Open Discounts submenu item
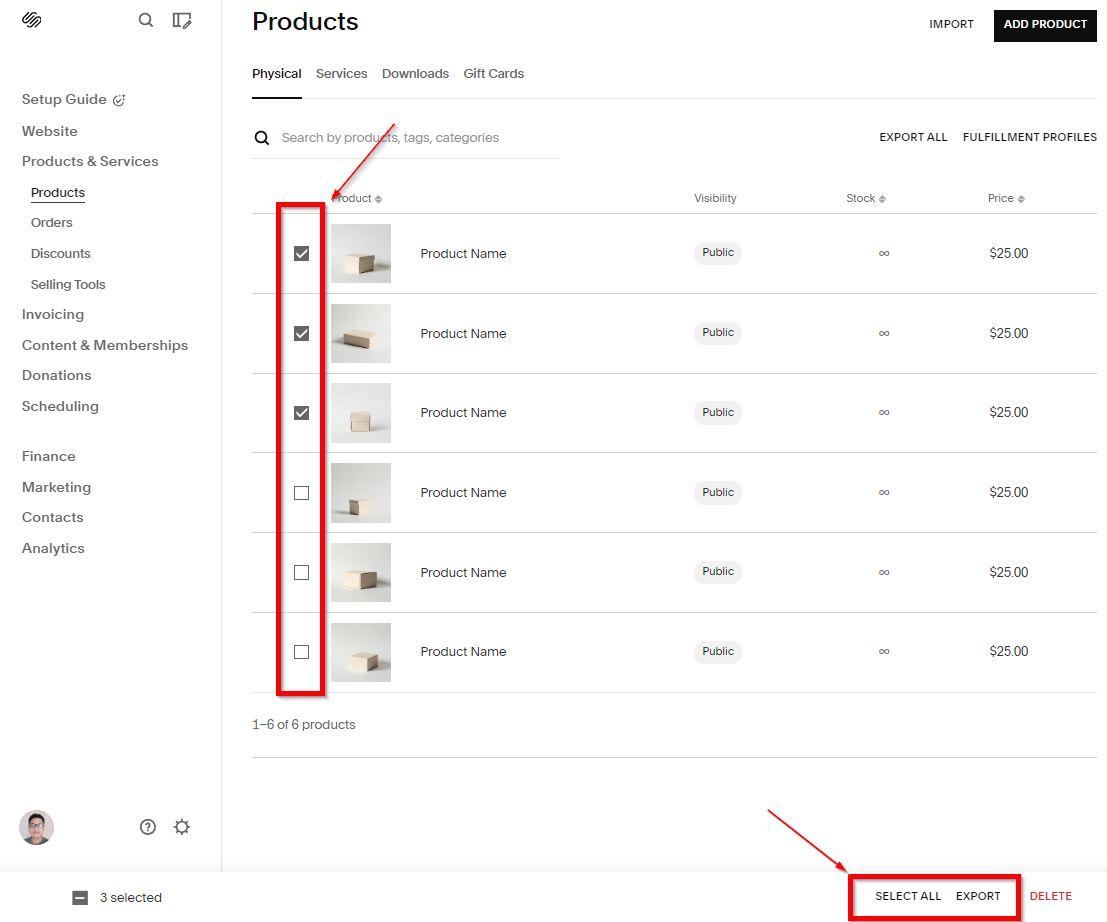The image size is (1107, 922). click(x=61, y=253)
